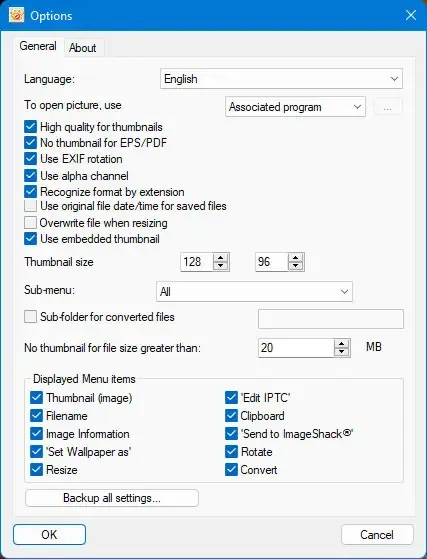Enable Use original file date/time option
This screenshot has height=559, width=427.
[31, 206]
